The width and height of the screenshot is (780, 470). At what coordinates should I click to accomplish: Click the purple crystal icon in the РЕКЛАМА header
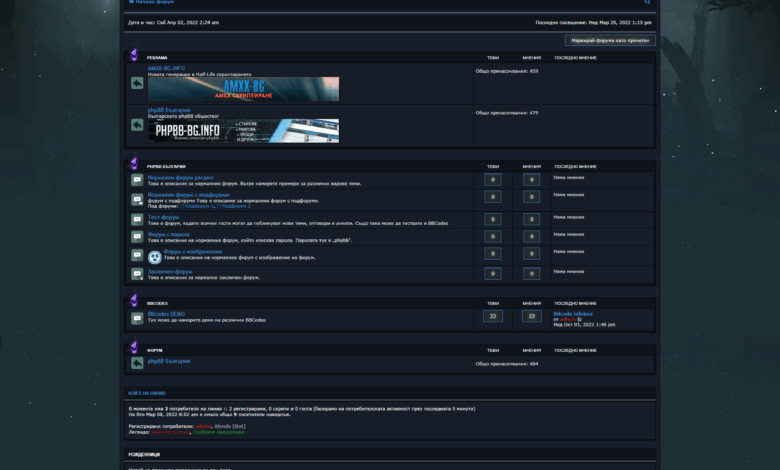coord(134,56)
